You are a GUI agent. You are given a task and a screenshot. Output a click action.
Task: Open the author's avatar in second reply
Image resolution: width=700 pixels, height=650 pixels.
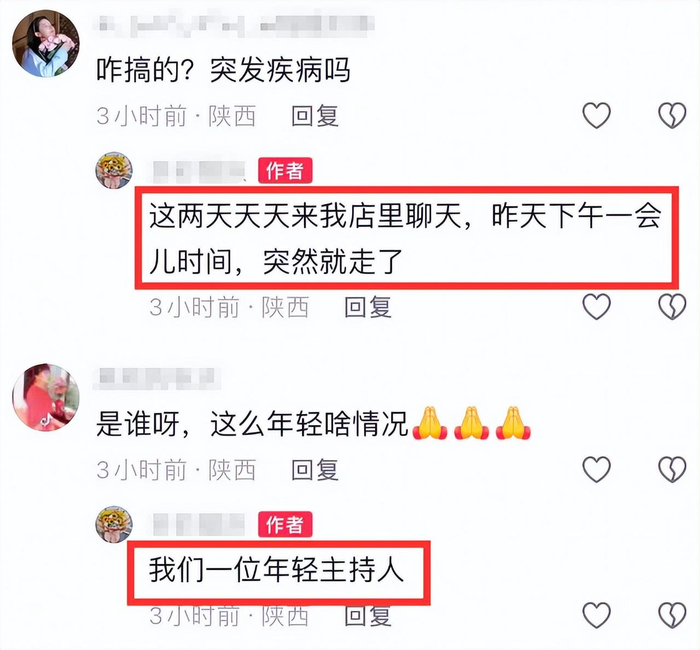114,524
